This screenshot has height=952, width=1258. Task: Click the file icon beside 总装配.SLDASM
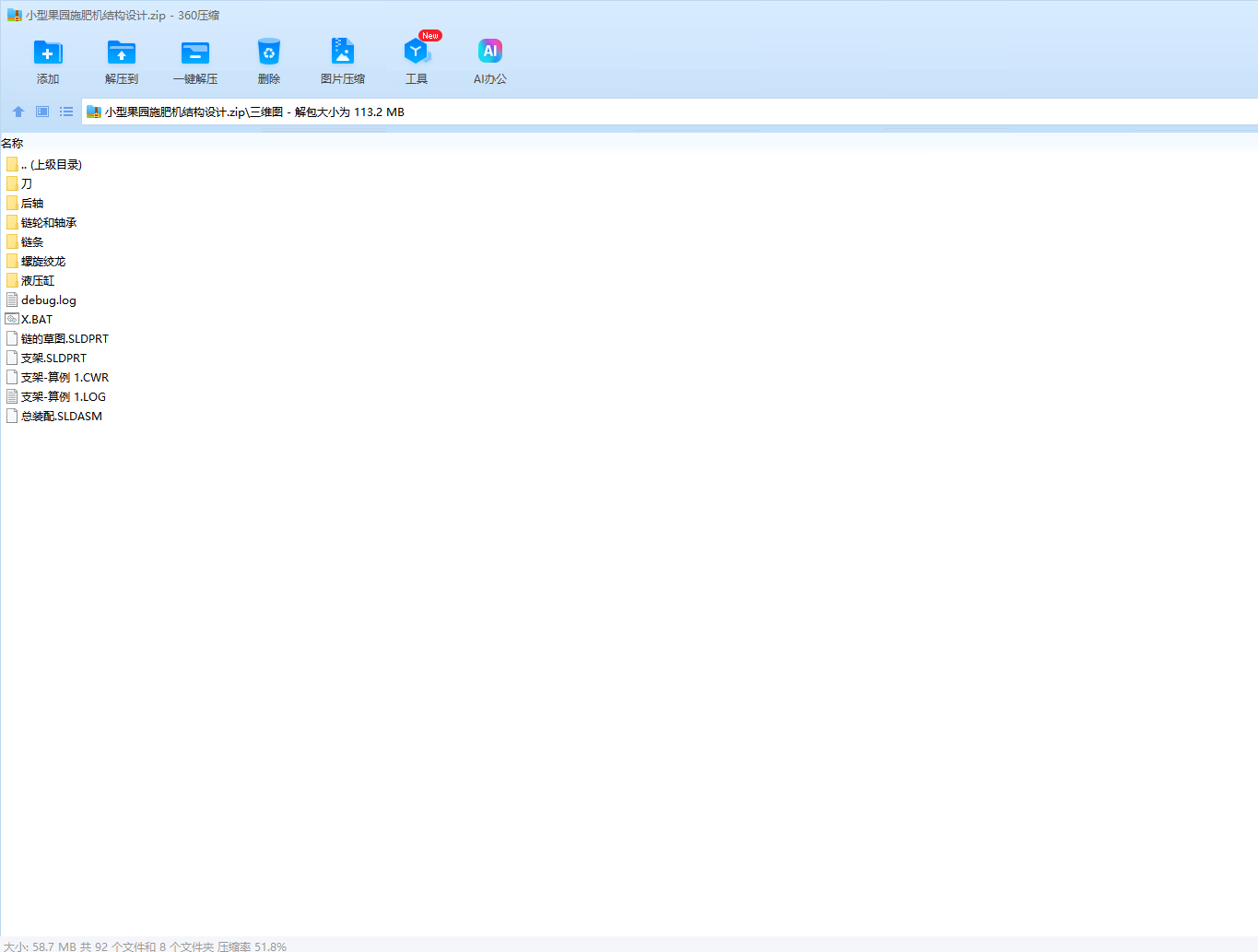click(x=12, y=417)
